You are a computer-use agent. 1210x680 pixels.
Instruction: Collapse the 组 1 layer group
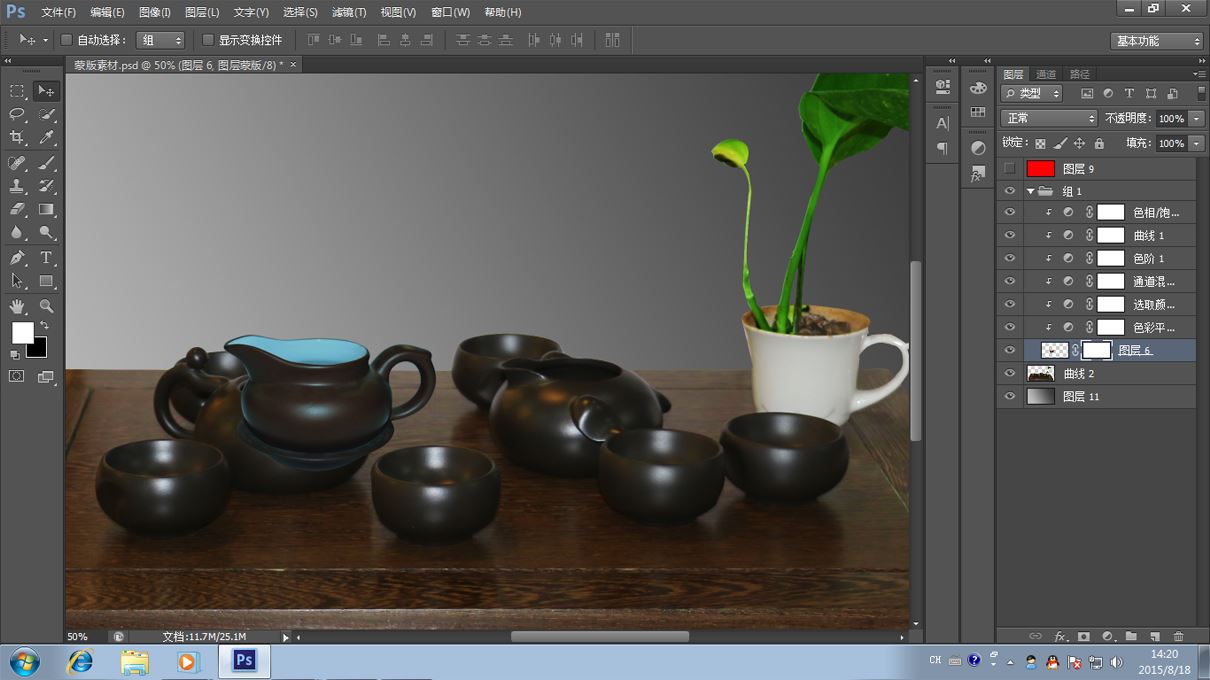1030,191
